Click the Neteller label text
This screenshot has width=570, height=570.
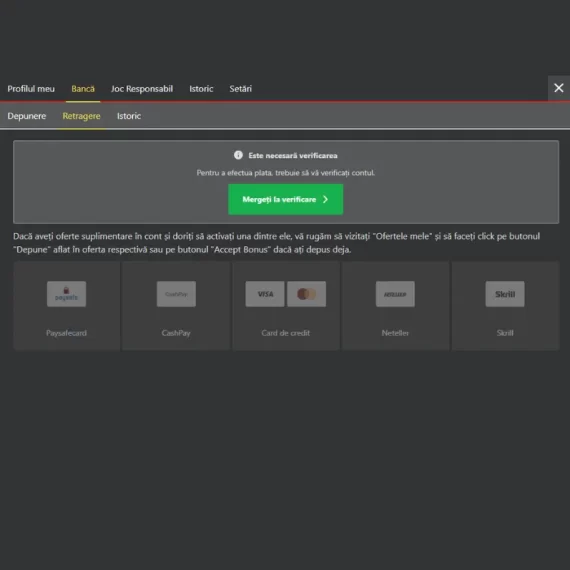pos(395,333)
